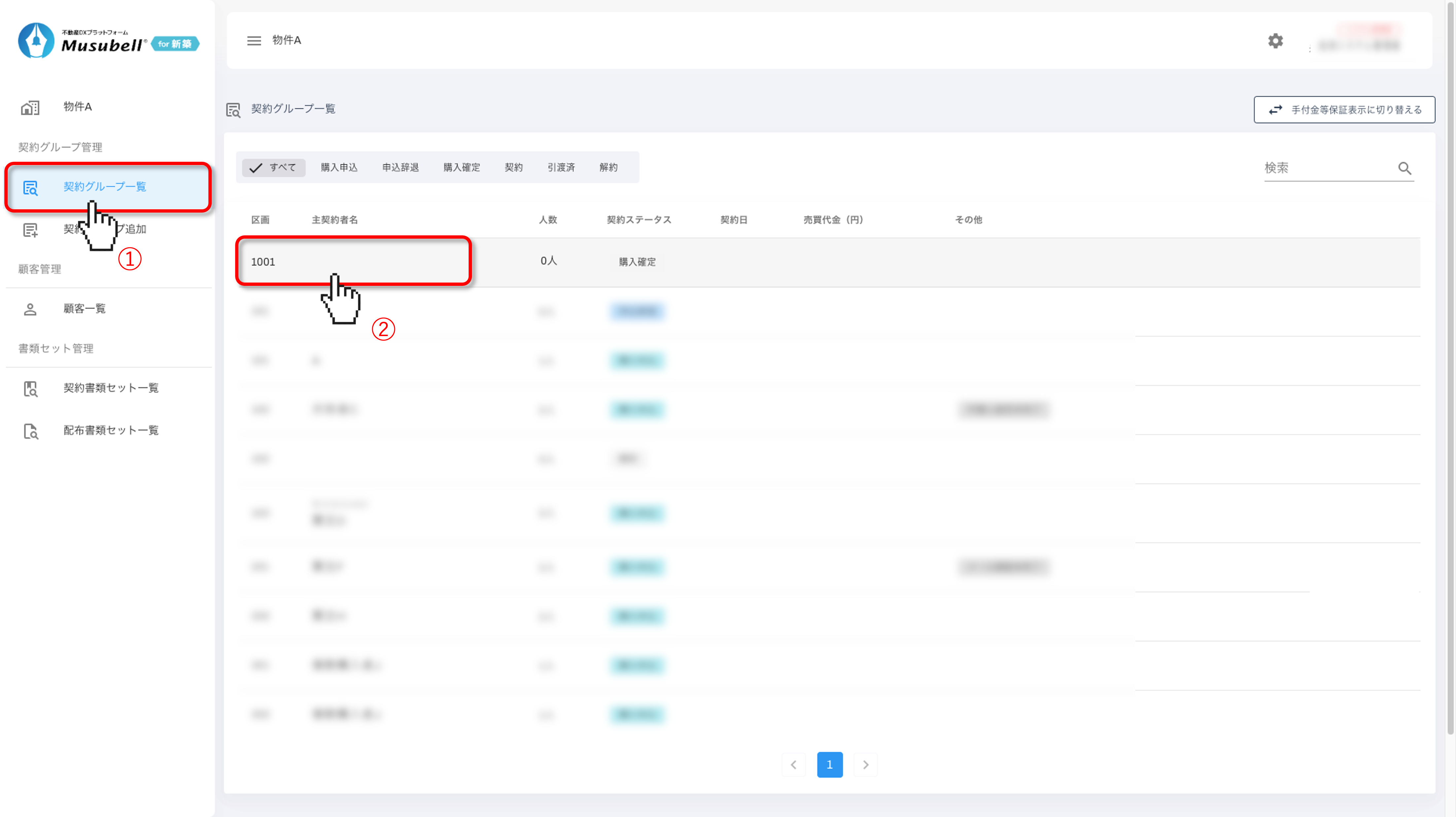Click 手付金等保証表示に切り替える button
1456x817 pixels.
[x=1344, y=110]
